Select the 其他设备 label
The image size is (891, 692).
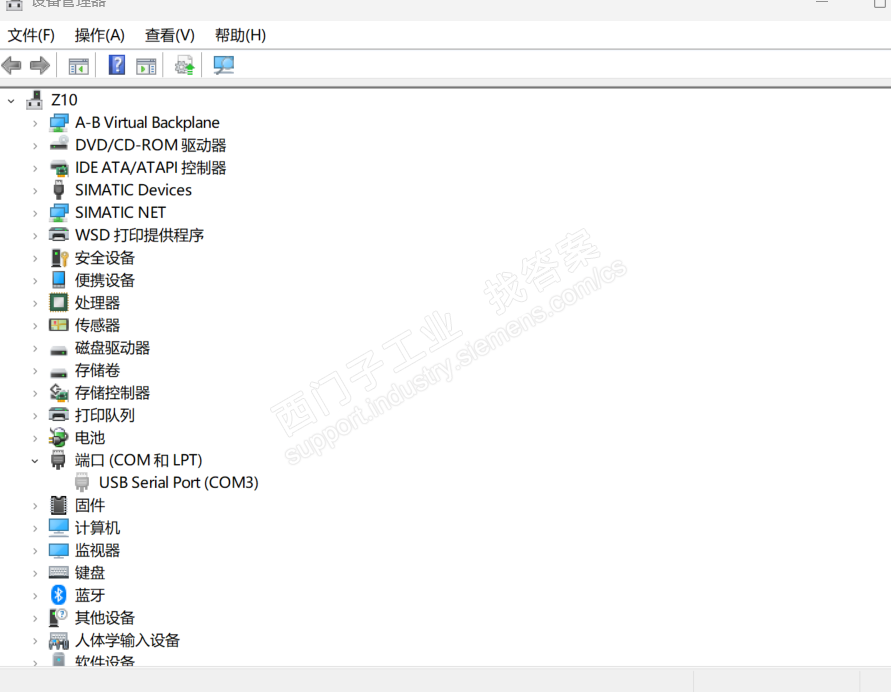coord(105,618)
